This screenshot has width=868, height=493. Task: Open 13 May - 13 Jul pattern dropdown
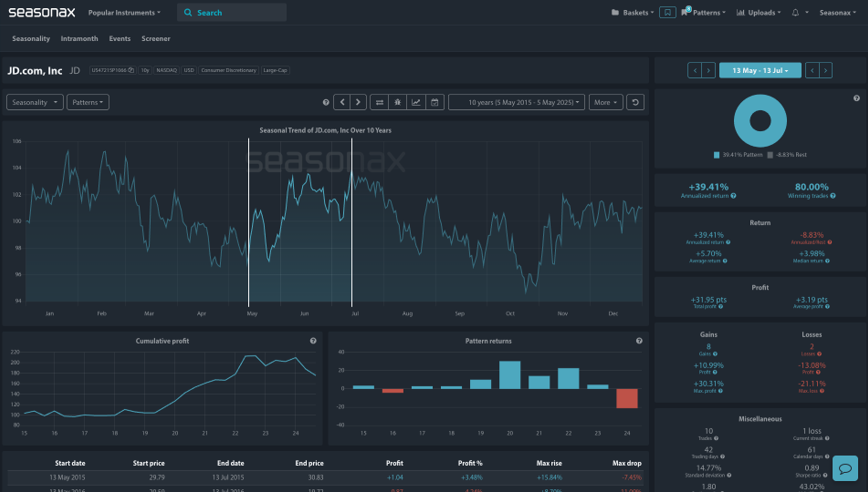coord(760,70)
